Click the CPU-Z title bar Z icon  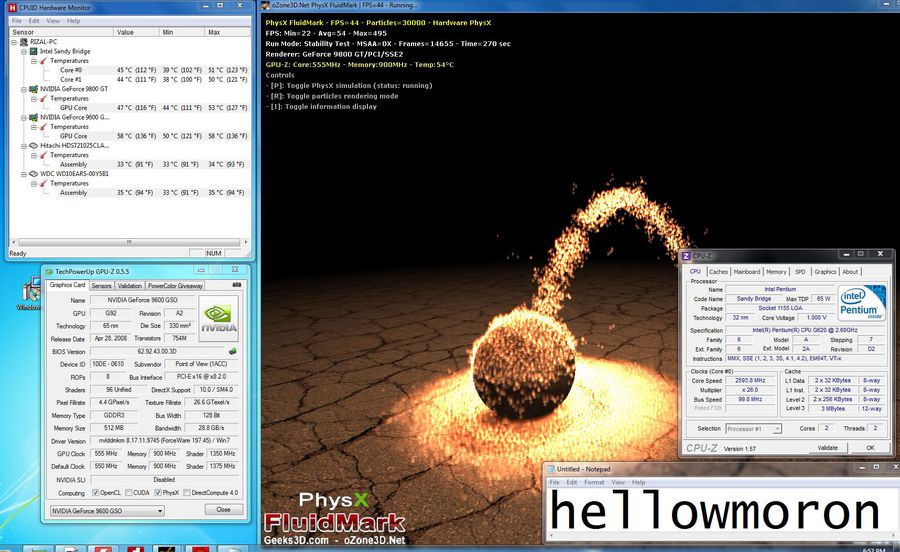coord(686,255)
